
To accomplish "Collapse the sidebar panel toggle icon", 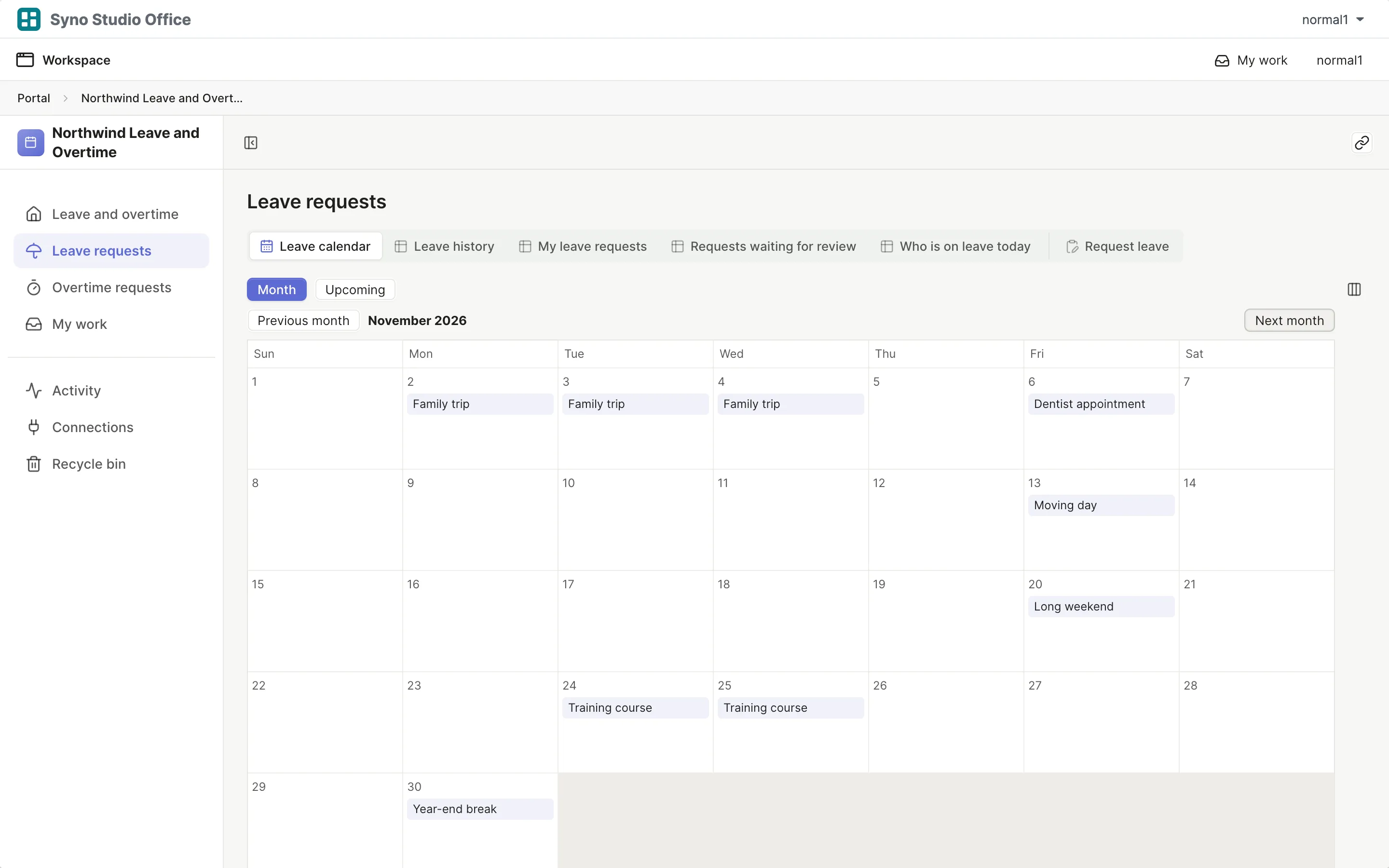I will [x=251, y=142].
